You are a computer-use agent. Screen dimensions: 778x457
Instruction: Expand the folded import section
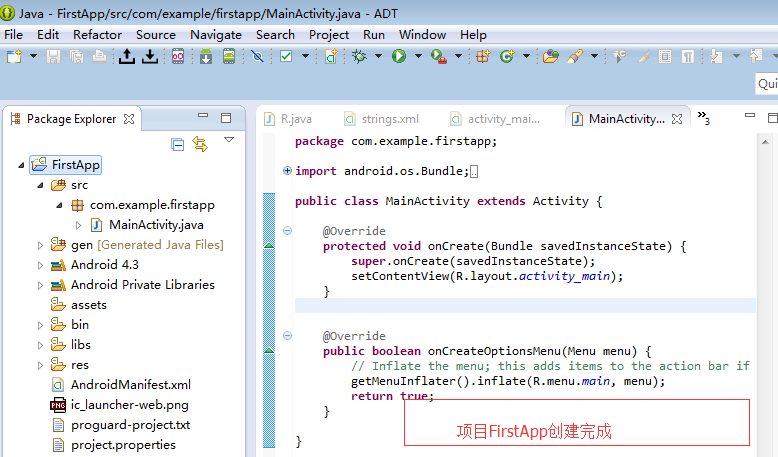(287, 171)
